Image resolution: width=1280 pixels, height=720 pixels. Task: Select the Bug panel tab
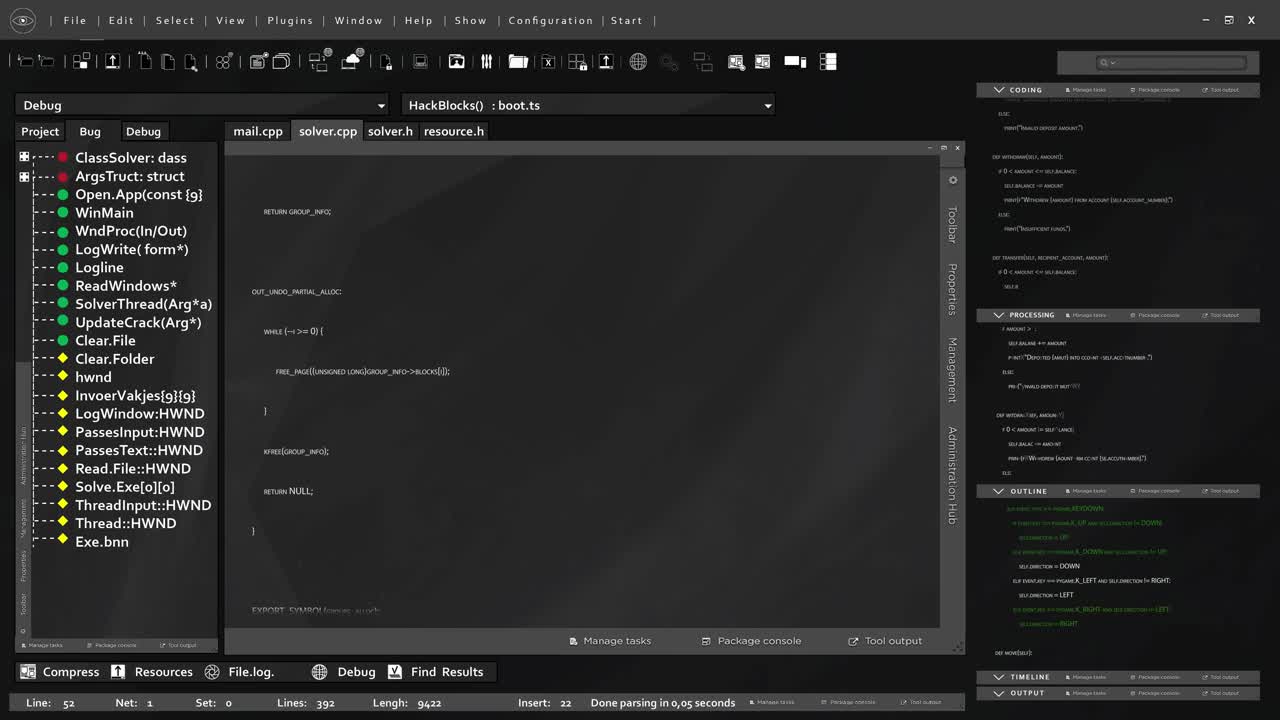[x=90, y=131]
